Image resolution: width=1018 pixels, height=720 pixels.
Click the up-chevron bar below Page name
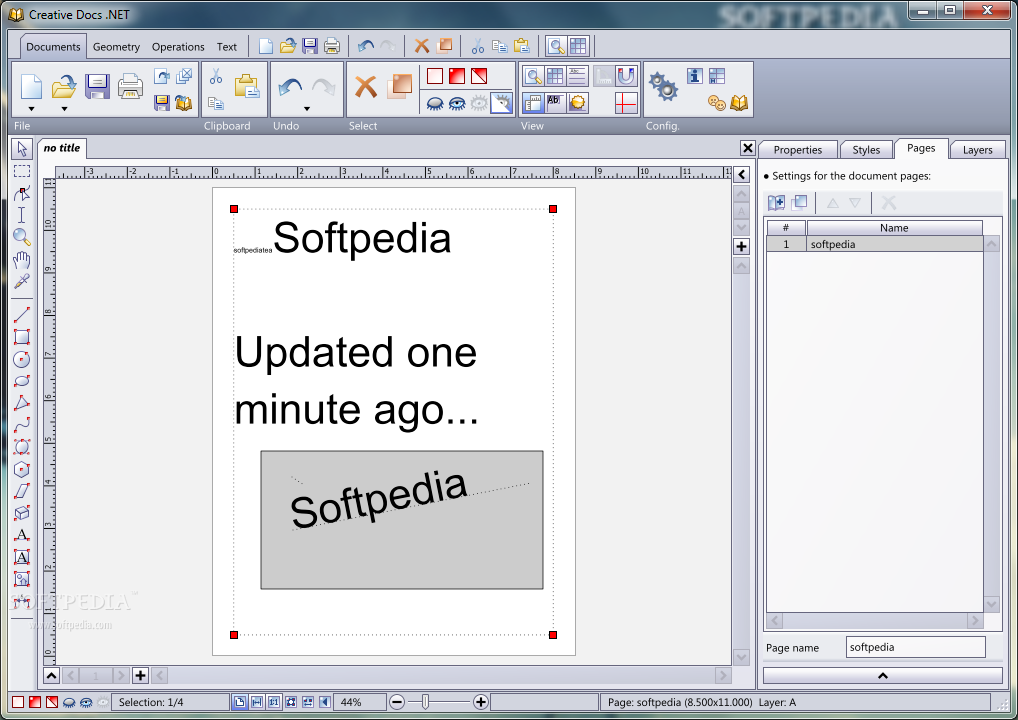pos(882,676)
